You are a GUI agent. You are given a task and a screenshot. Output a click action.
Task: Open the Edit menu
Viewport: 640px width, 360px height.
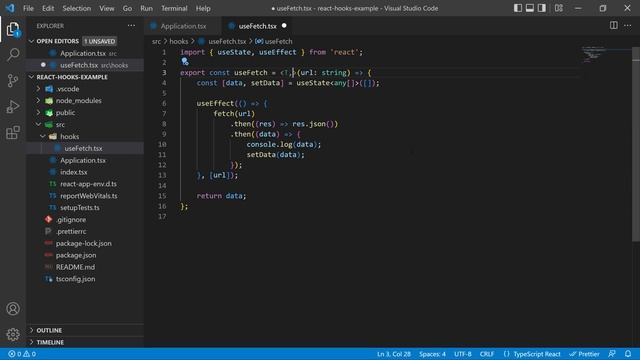pyautogui.click(x=48, y=8)
